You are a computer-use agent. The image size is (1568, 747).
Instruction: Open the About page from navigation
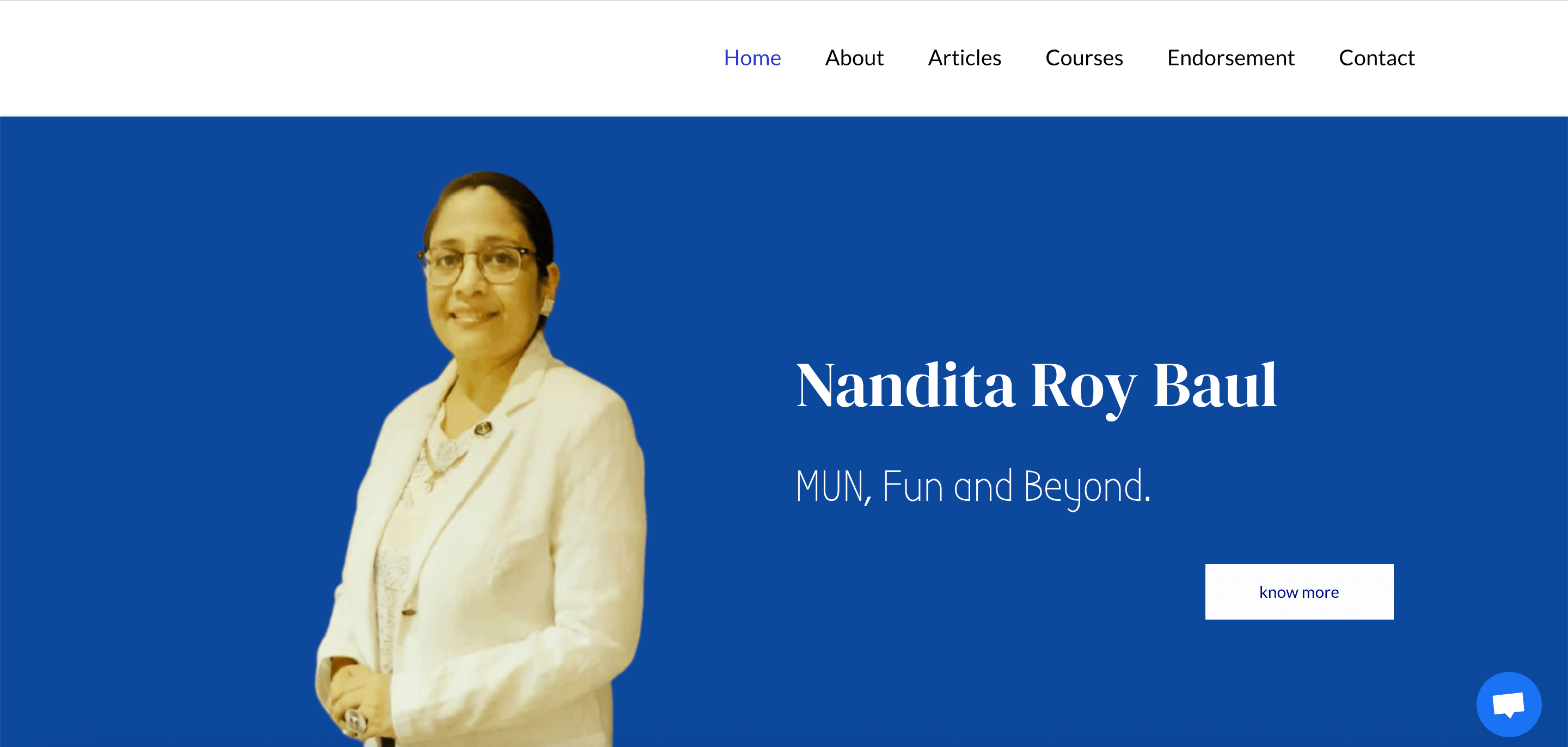click(x=854, y=58)
